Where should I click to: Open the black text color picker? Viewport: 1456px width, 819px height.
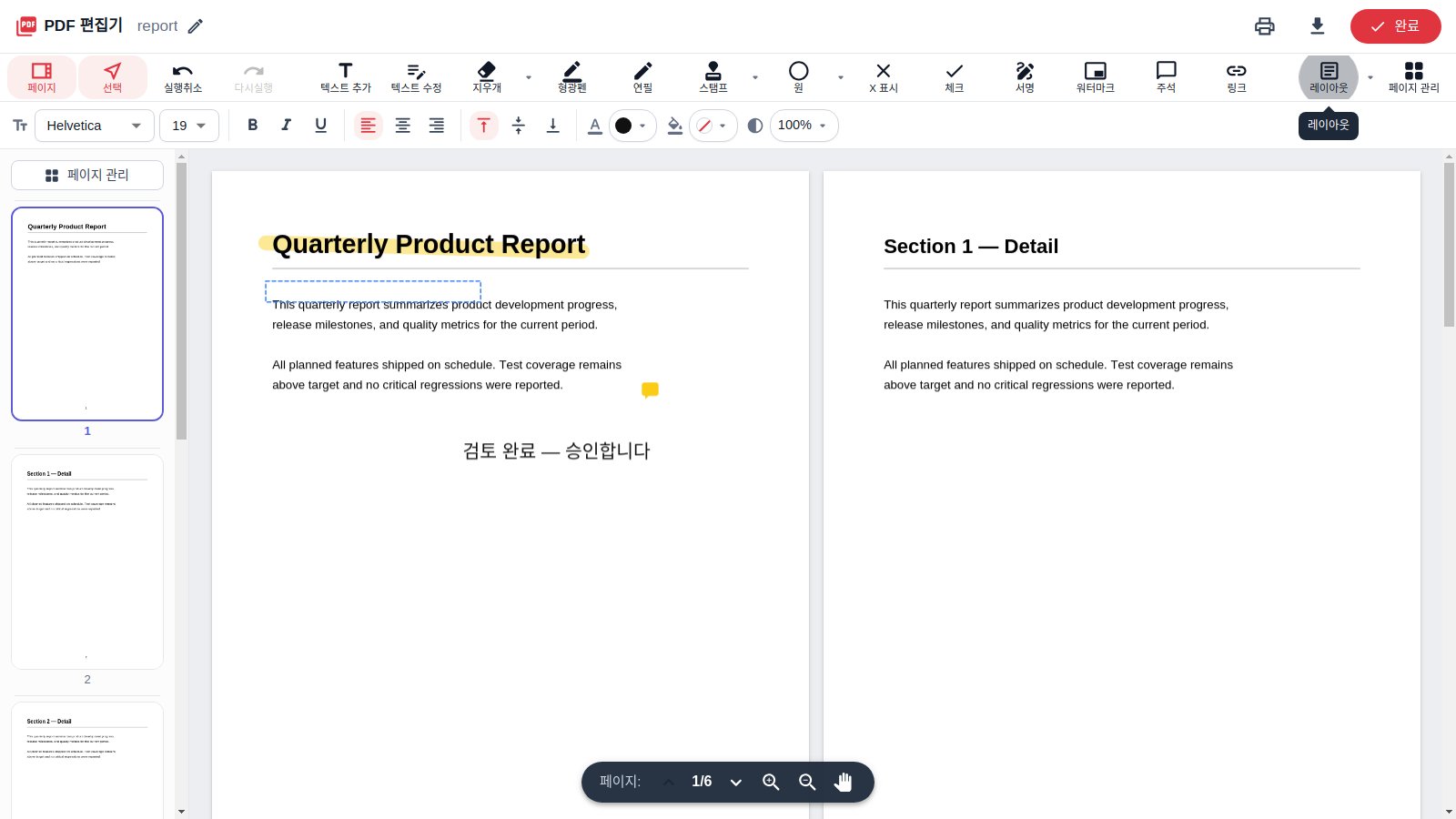[632, 126]
